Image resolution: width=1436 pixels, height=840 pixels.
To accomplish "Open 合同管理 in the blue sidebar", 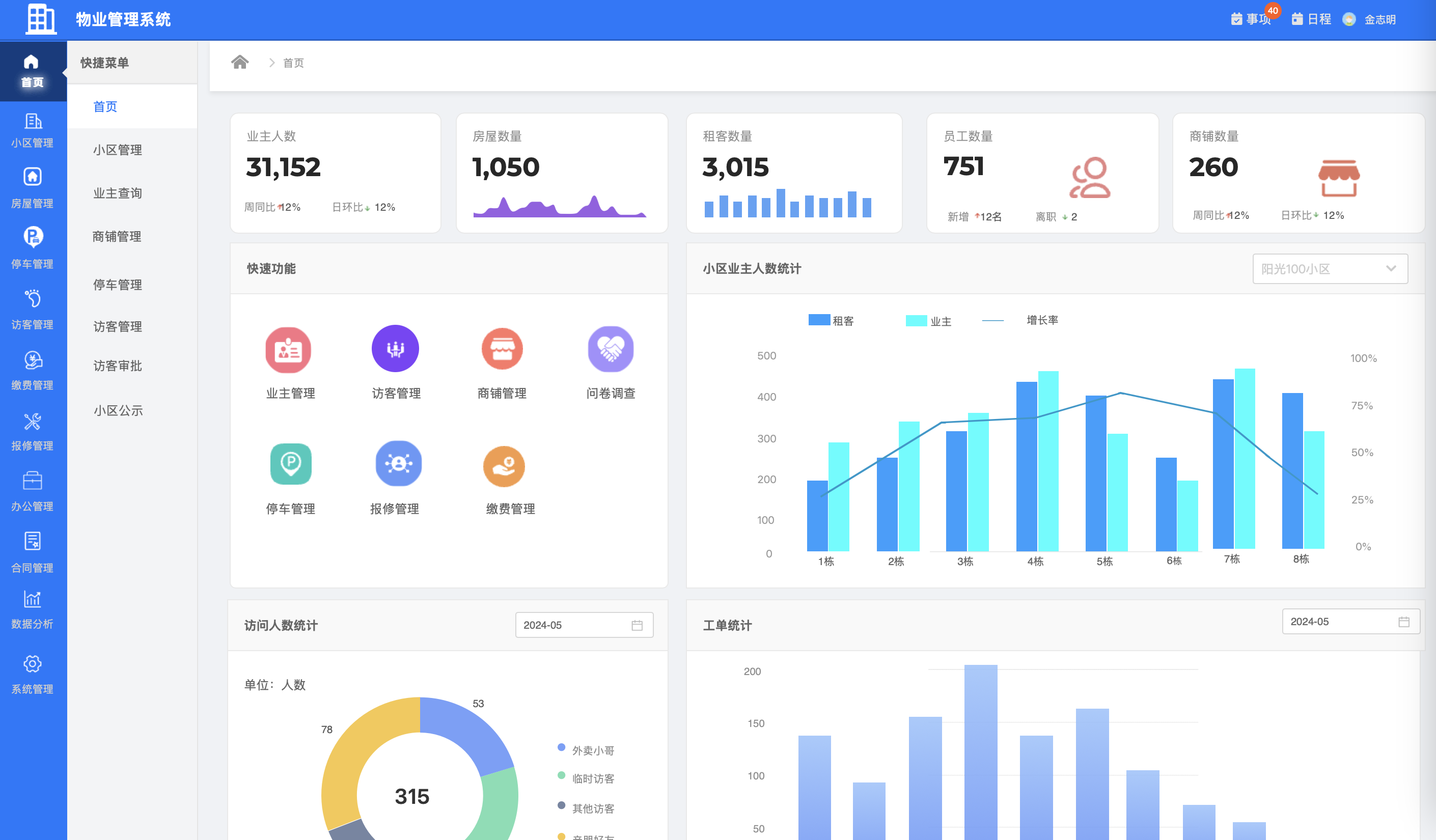I will 33,553.
